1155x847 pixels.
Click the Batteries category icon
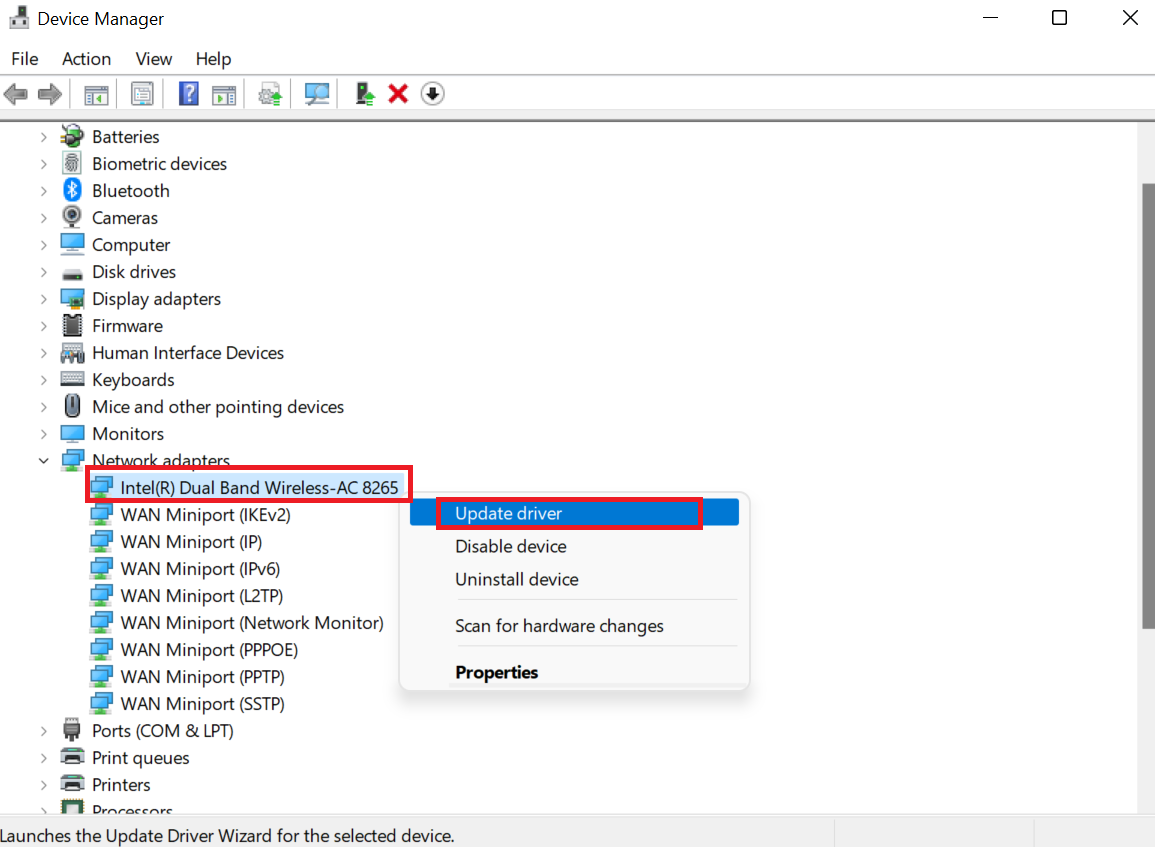(x=72, y=136)
